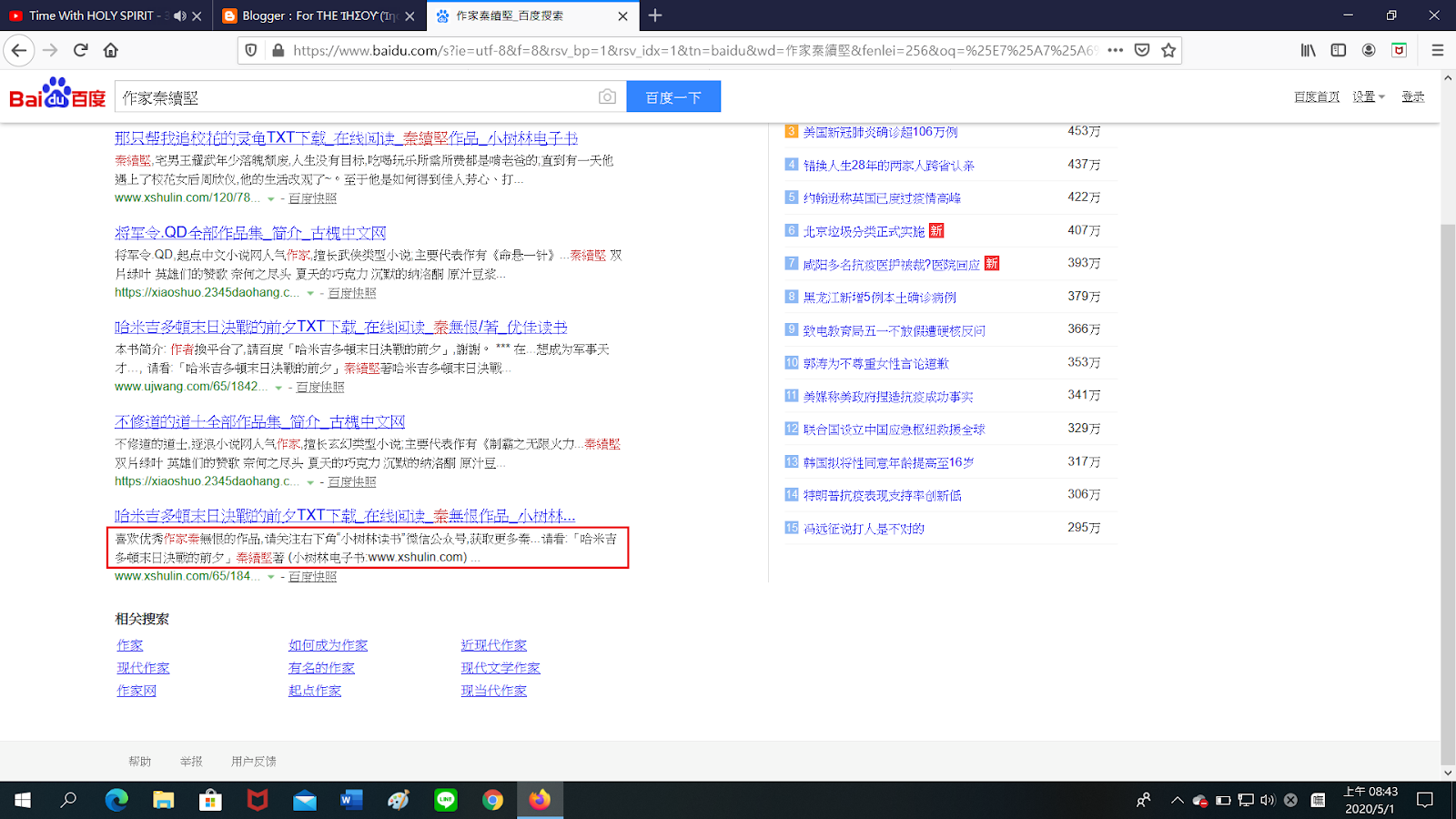Open related search 如何成为作家
Image resolution: width=1456 pixels, height=819 pixels.
click(x=328, y=645)
